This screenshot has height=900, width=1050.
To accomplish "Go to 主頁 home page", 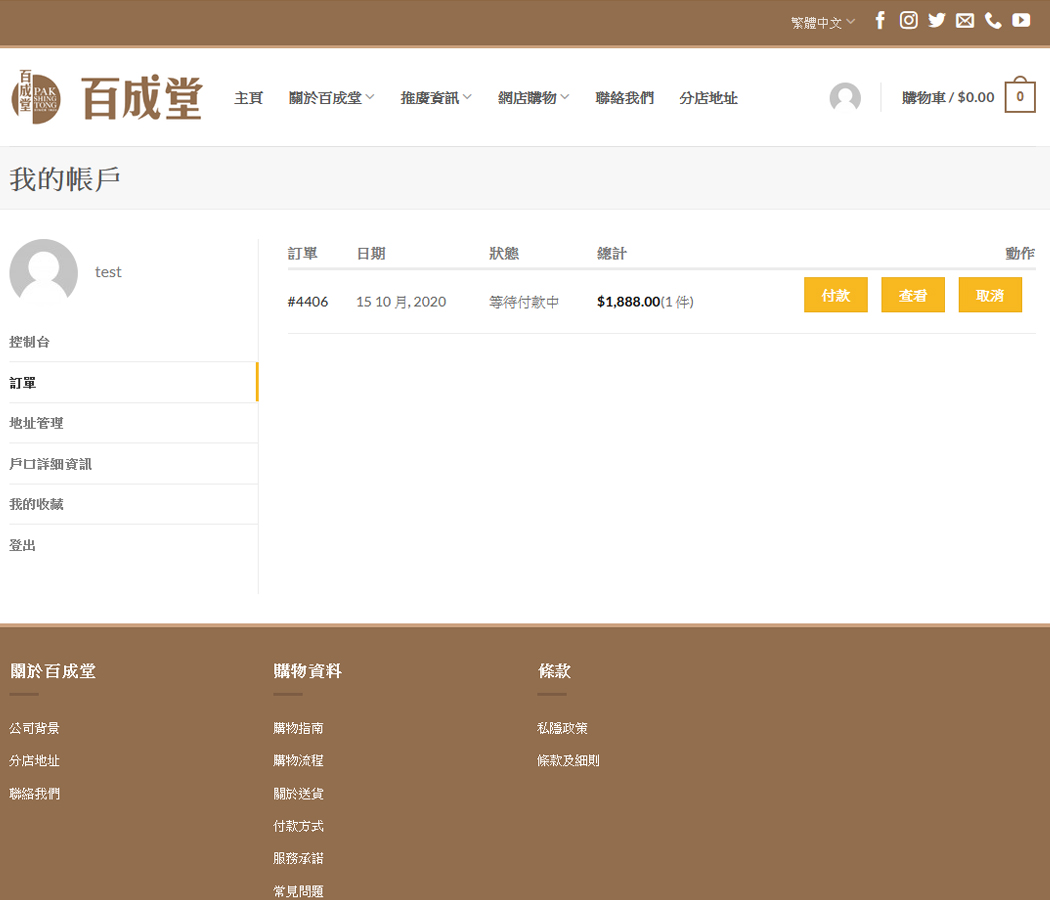I will click(x=248, y=98).
